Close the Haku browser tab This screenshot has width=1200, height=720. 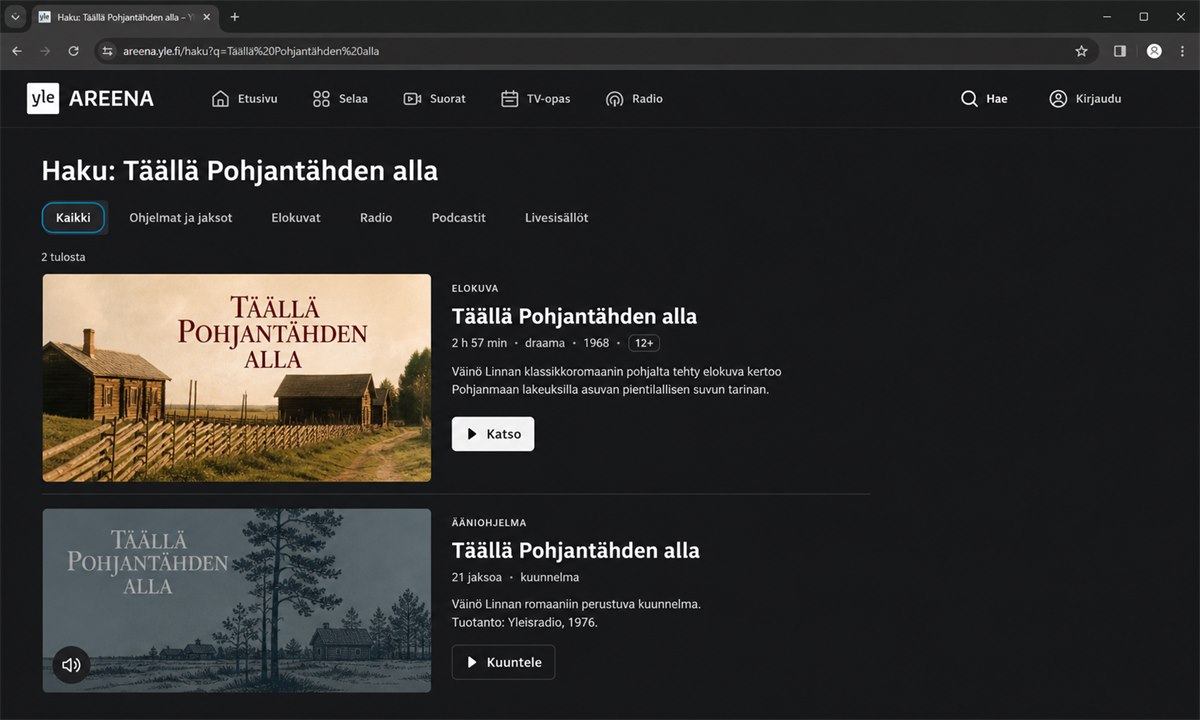(x=207, y=17)
